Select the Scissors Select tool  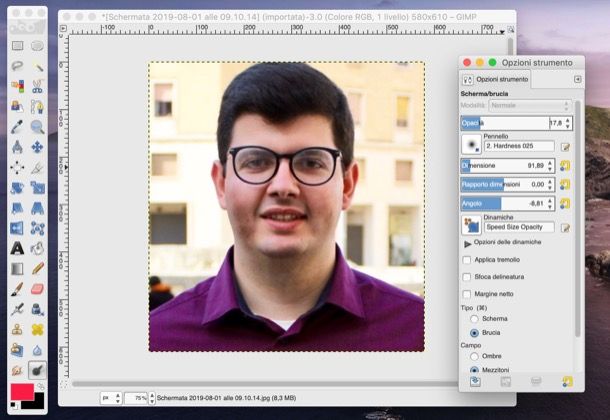click(37, 86)
